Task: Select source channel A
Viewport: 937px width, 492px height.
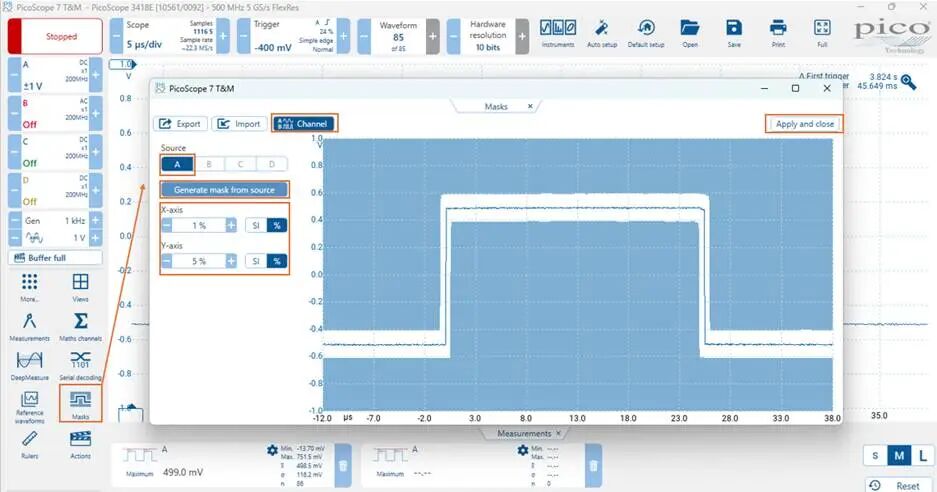Action: click(x=177, y=164)
